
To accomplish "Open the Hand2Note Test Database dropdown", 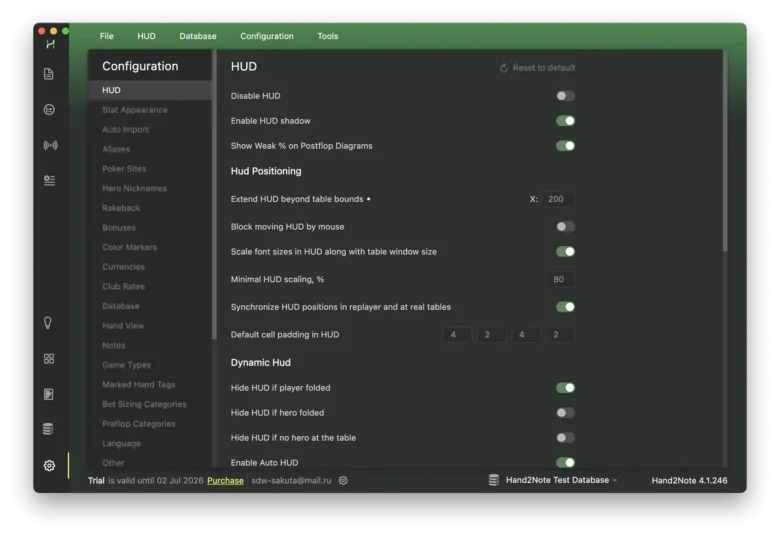I will point(561,480).
